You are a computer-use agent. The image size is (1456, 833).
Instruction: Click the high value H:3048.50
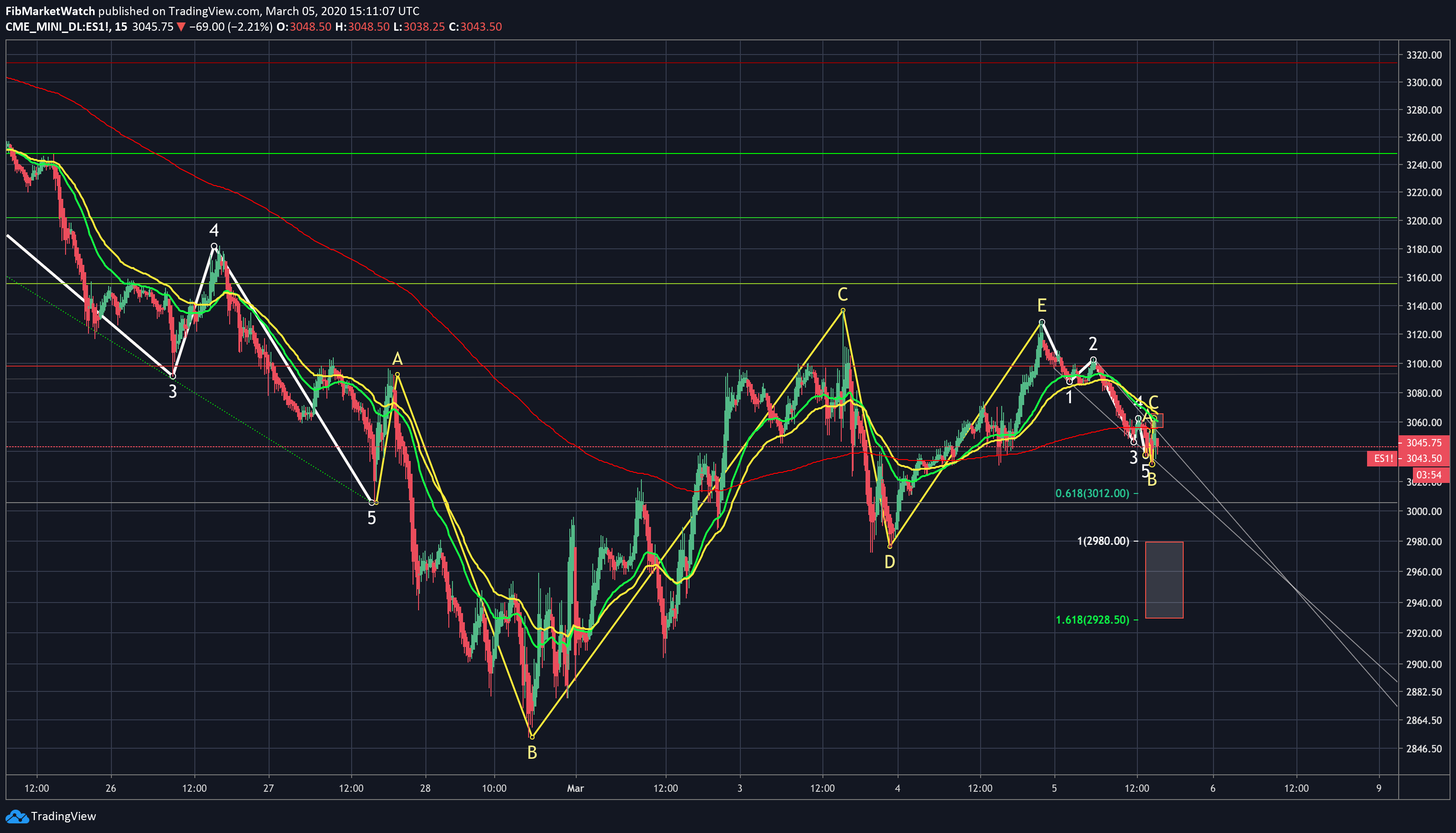(x=362, y=27)
